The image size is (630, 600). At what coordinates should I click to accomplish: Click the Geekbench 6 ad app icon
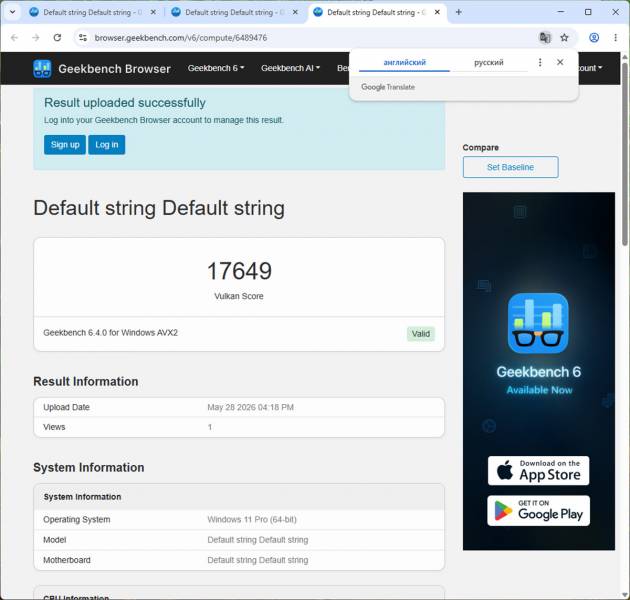tap(538, 323)
